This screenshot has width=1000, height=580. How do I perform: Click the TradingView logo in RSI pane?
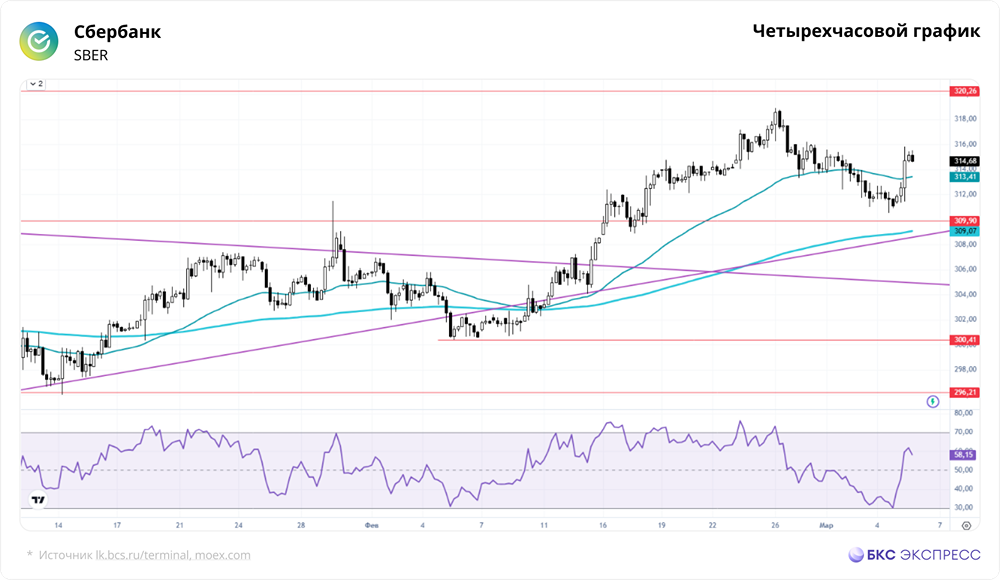click(38, 500)
